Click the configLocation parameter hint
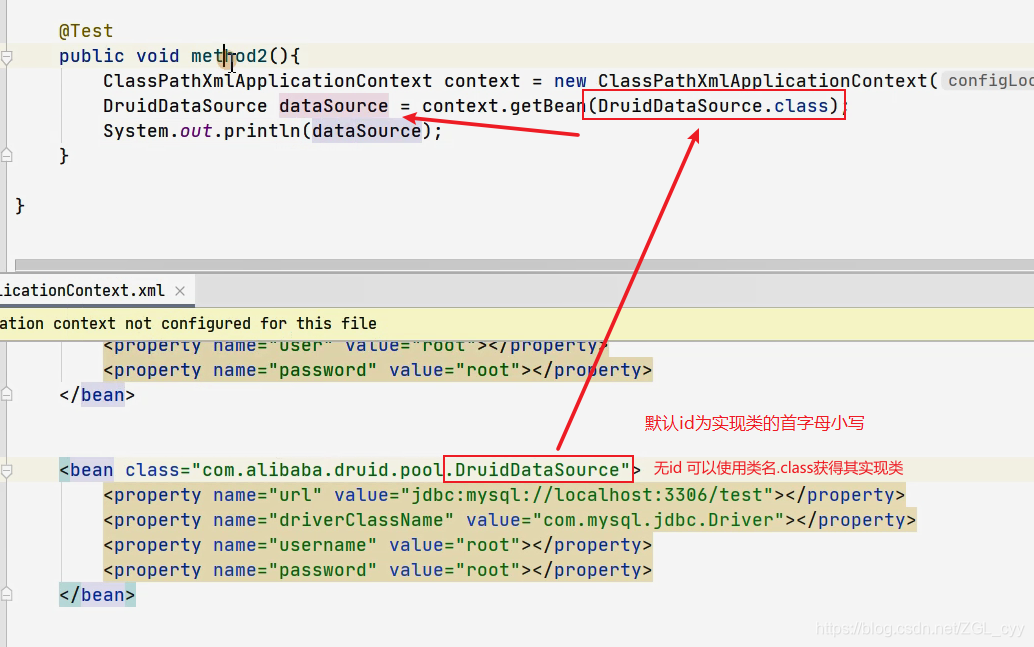The image size is (1034, 647). pyautogui.click(x=989, y=80)
